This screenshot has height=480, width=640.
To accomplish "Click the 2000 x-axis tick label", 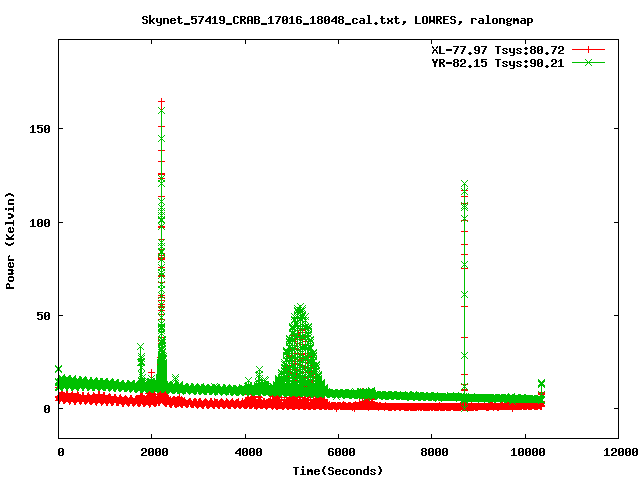I will (x=154, y=452).
